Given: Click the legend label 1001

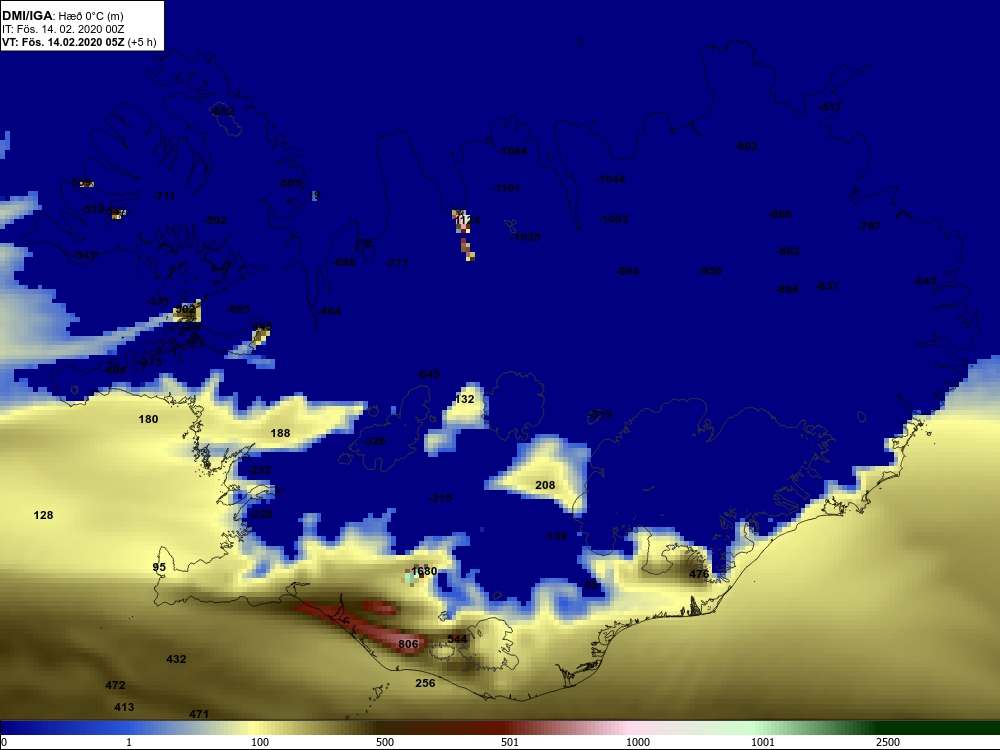Looking at the screenshot, I should 763,742.
